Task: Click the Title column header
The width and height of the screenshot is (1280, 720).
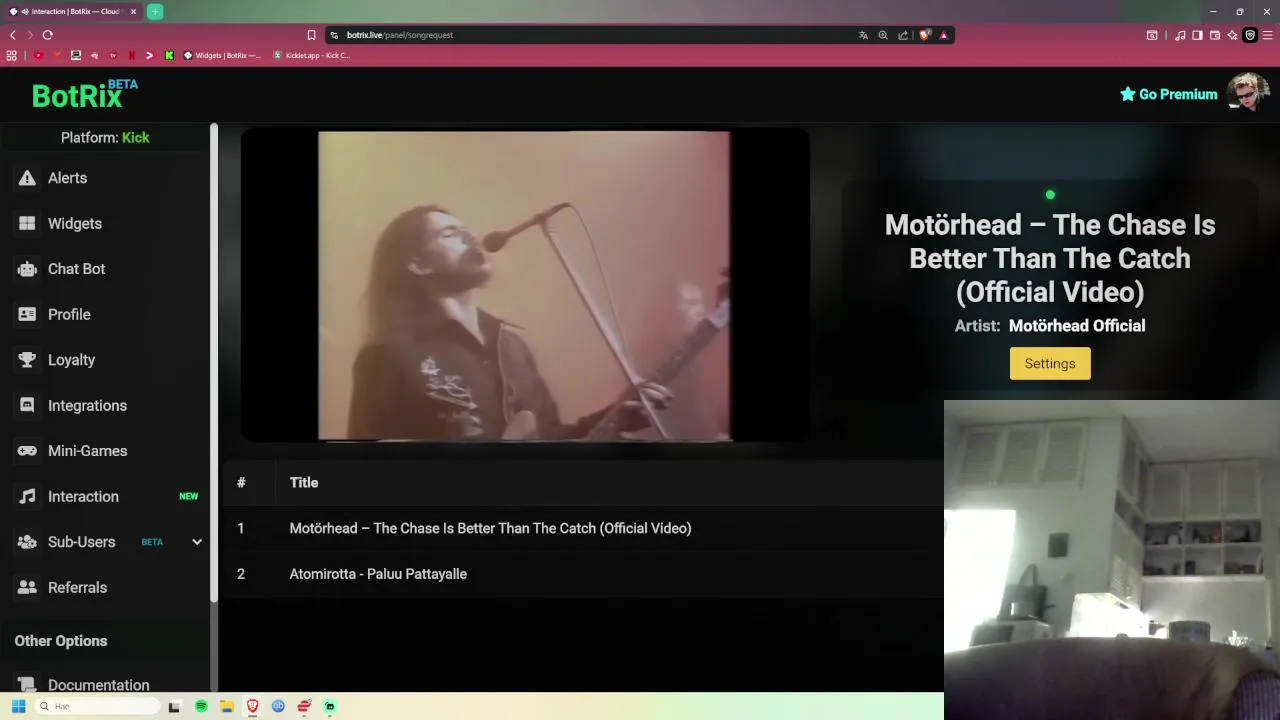Action: (304, 482)
